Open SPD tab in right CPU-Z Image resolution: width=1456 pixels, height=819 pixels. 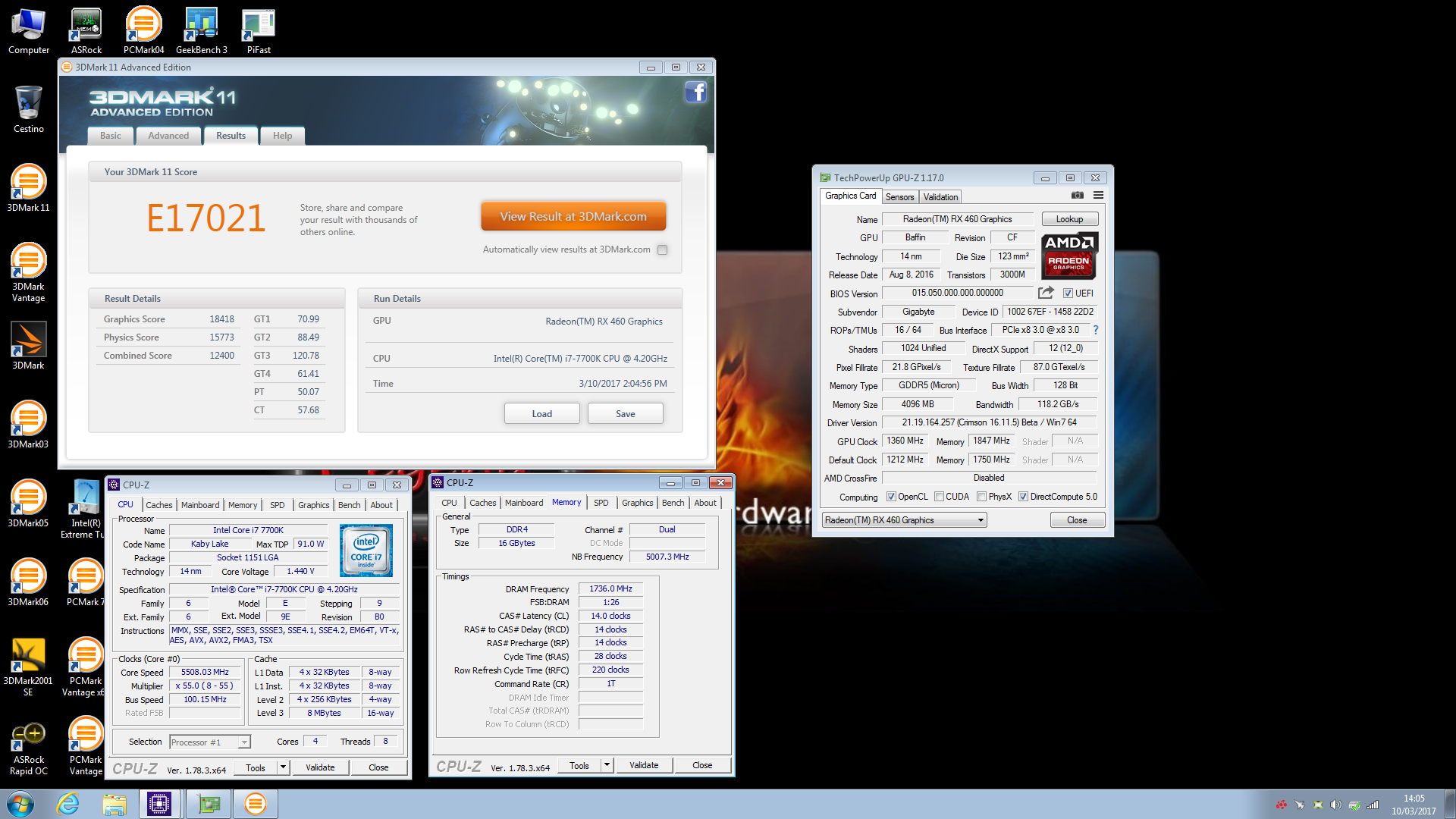pyautogui.click(x=601, y=503)
